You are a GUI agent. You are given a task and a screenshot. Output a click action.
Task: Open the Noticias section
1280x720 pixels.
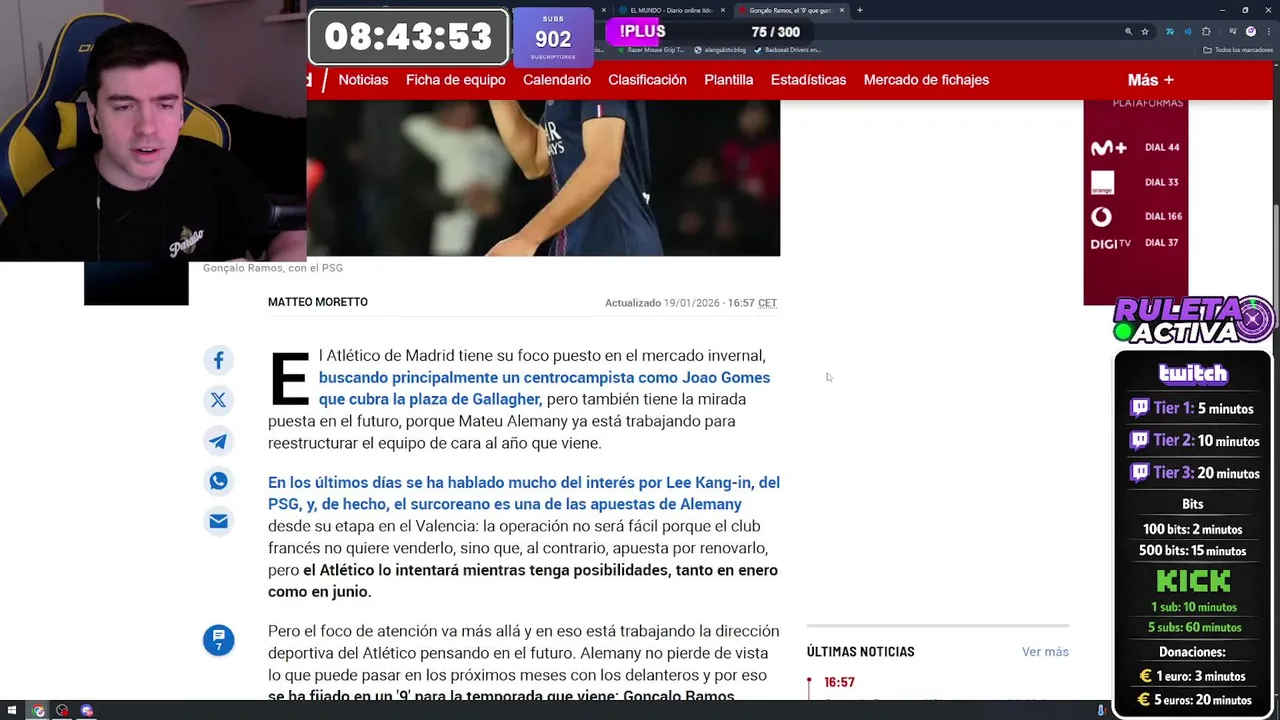coord(363,80)
